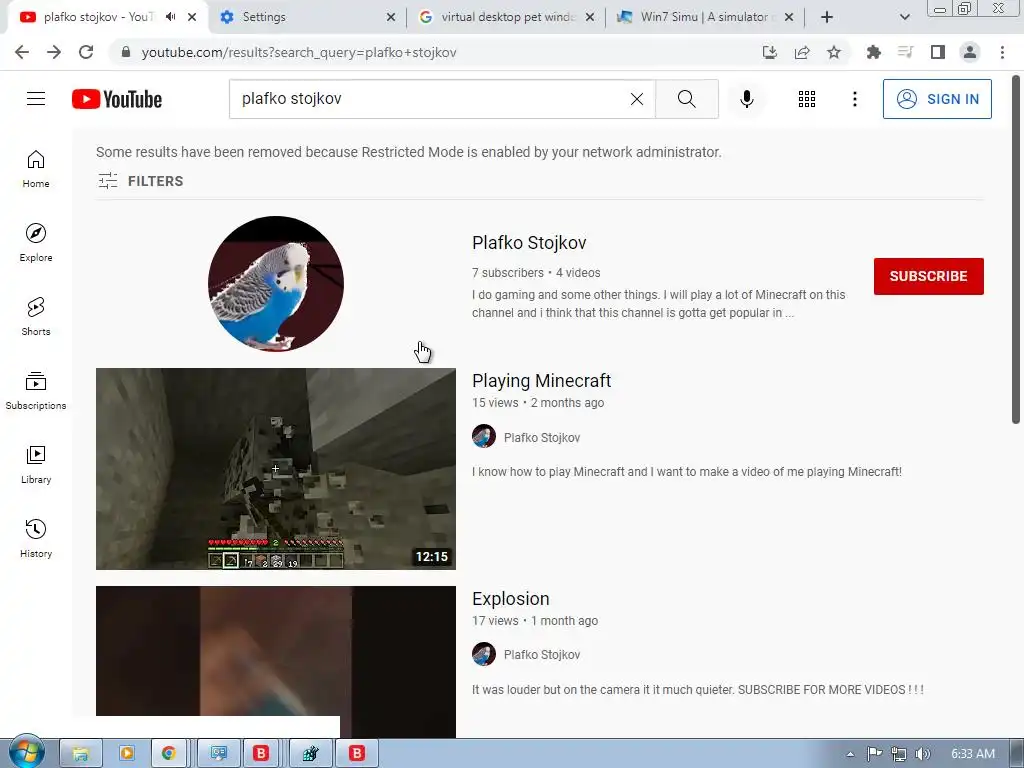
Task: Open History in the sidebar
Action: point(36,538)
